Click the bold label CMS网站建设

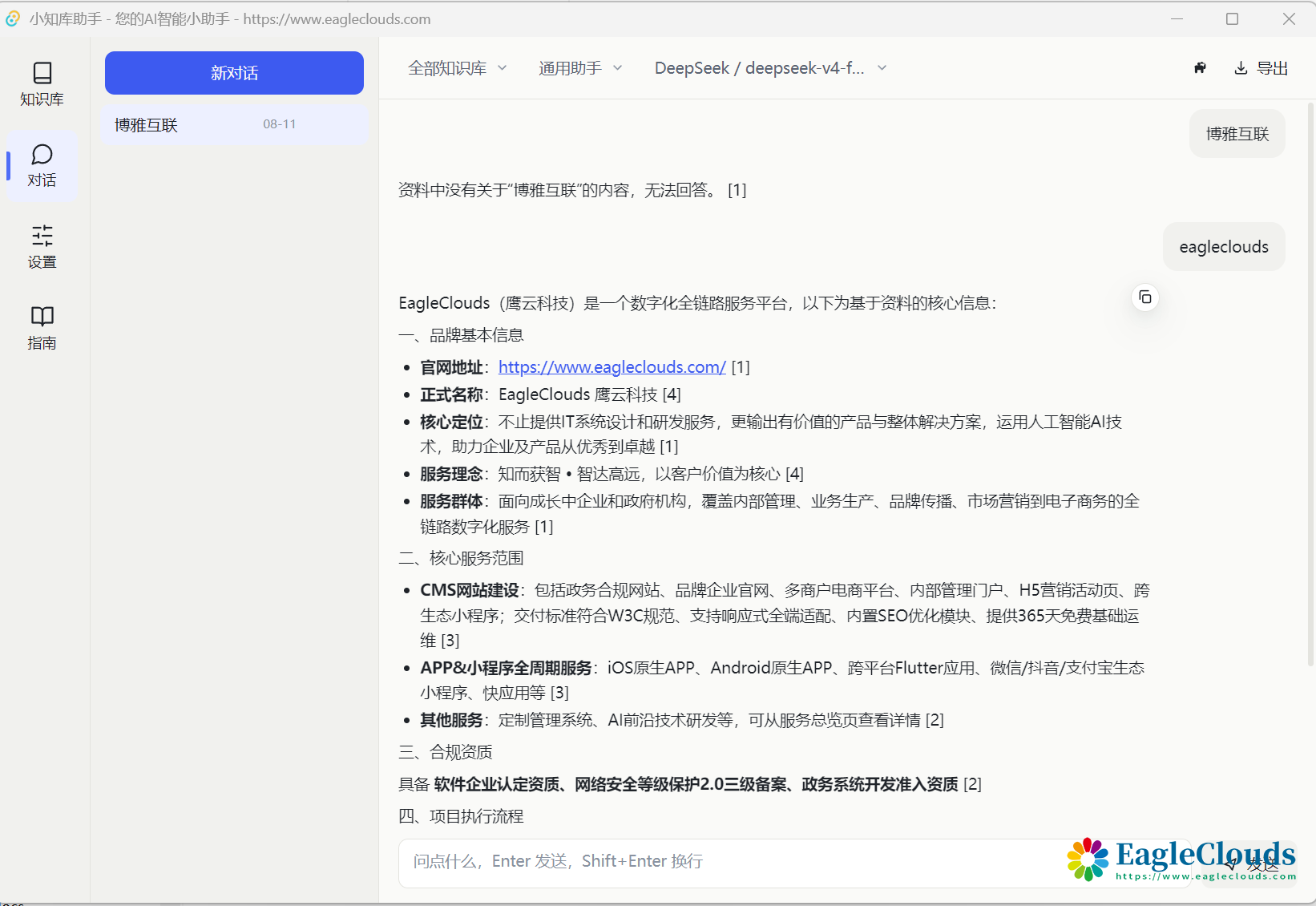(x=470, y=590)
